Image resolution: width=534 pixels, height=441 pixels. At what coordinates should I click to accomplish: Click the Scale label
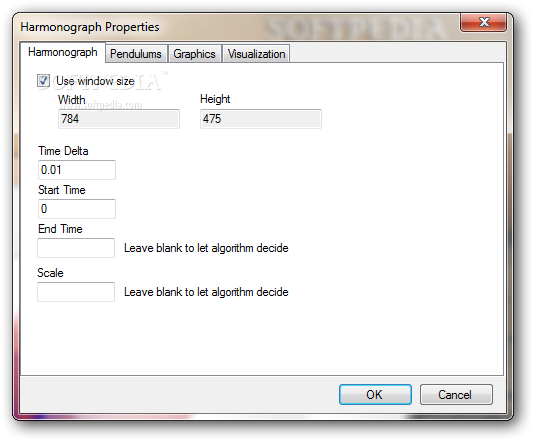50,273
